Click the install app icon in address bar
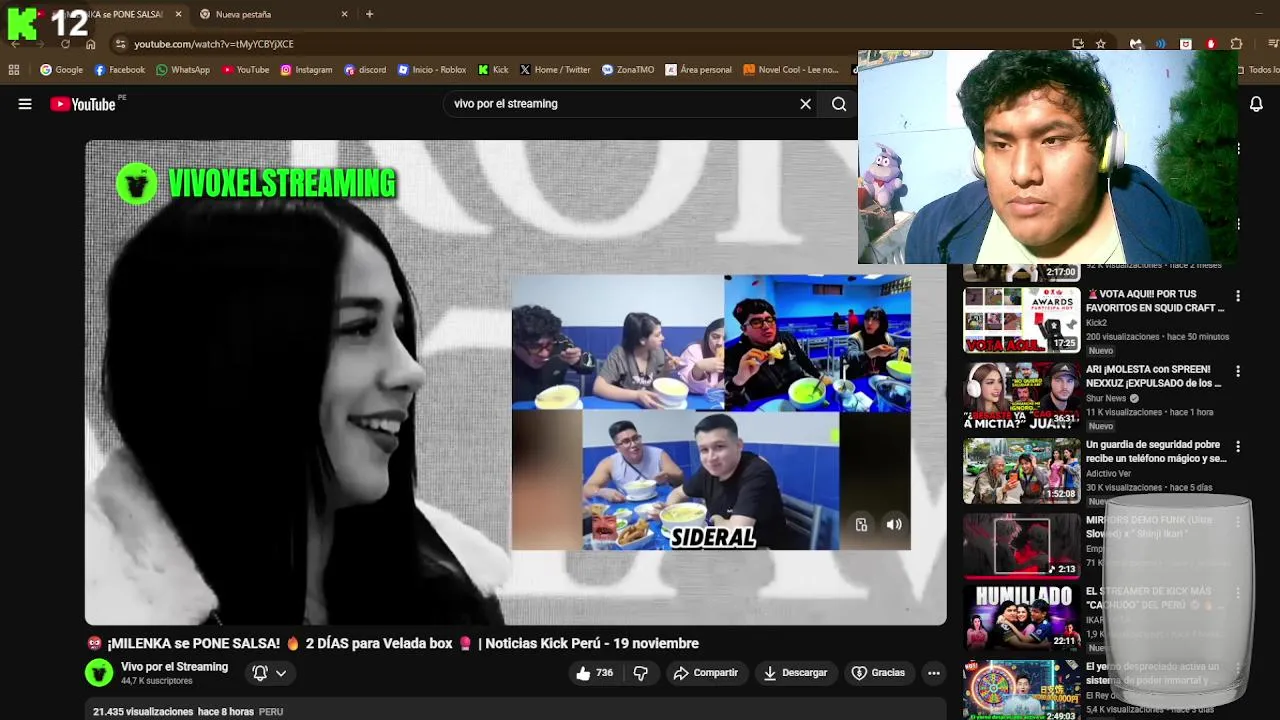The height and width of the screenshot is (720, 1280). pos(1077,44)
